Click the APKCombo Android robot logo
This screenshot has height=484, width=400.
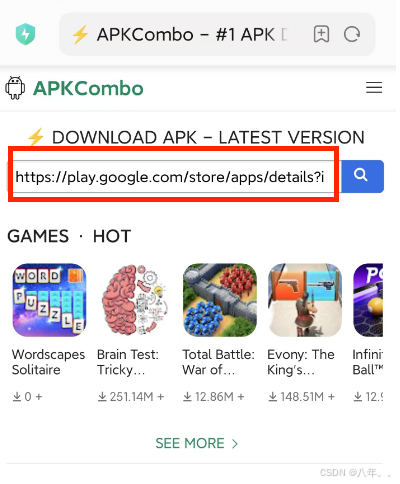pyautogui.click(x=15, y=88)
